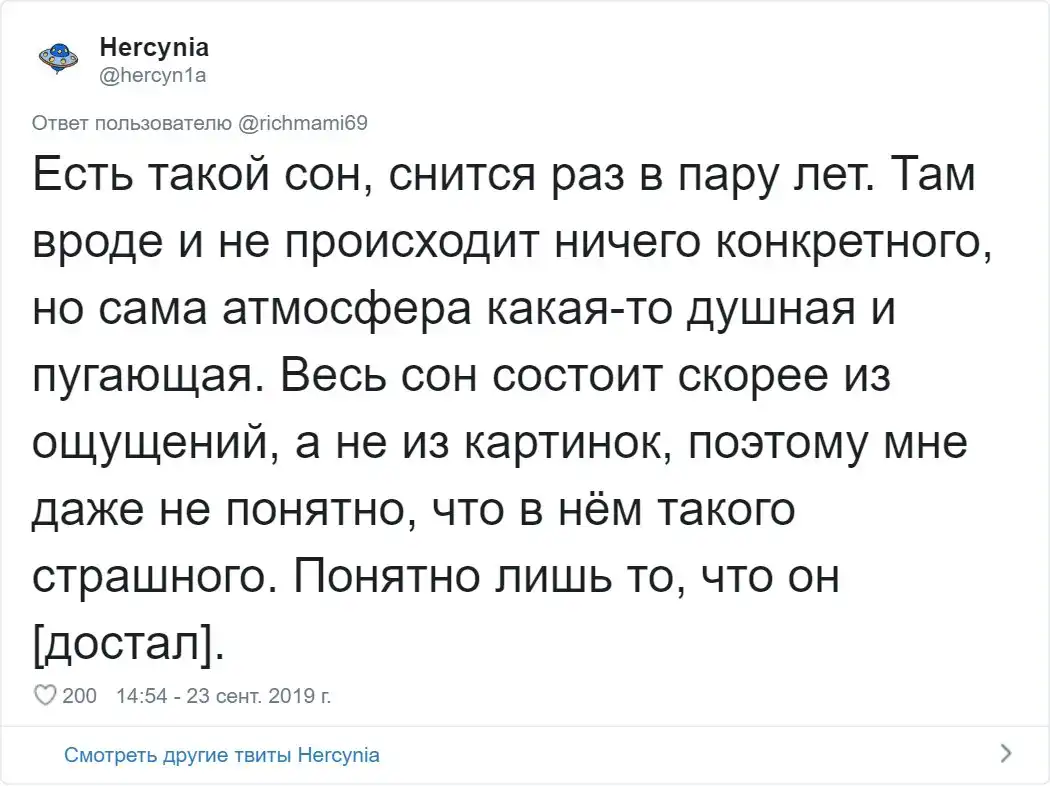Click the like count 200

(x=79, y=696)
